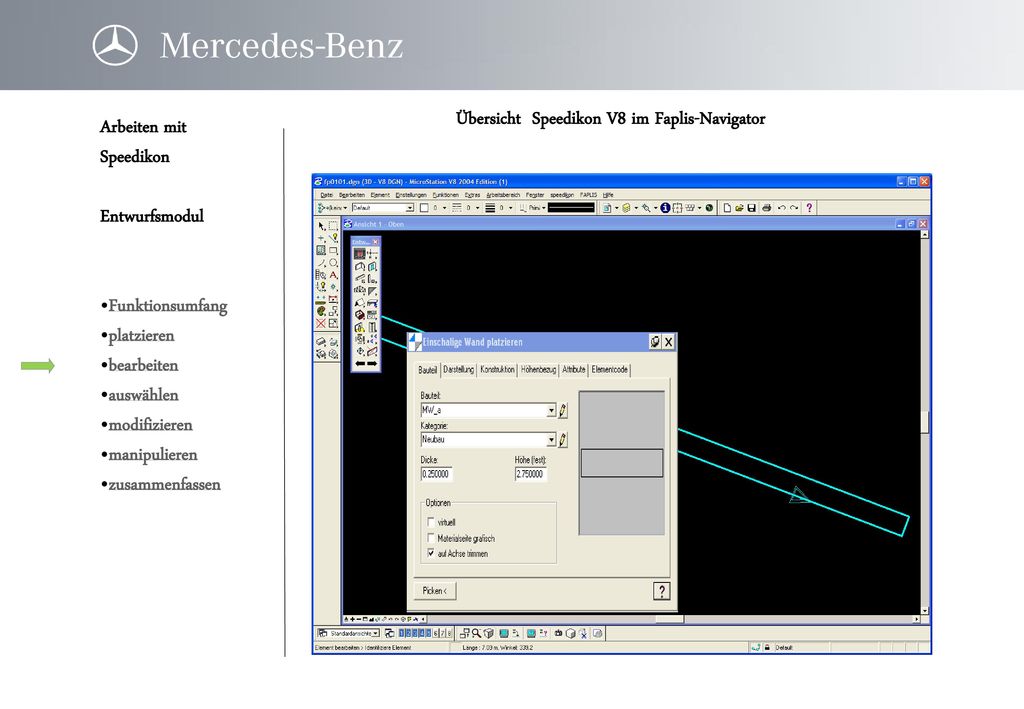Select the Place Circle tool
This screenshot has height=709, width=1024.
pos(334,262)
